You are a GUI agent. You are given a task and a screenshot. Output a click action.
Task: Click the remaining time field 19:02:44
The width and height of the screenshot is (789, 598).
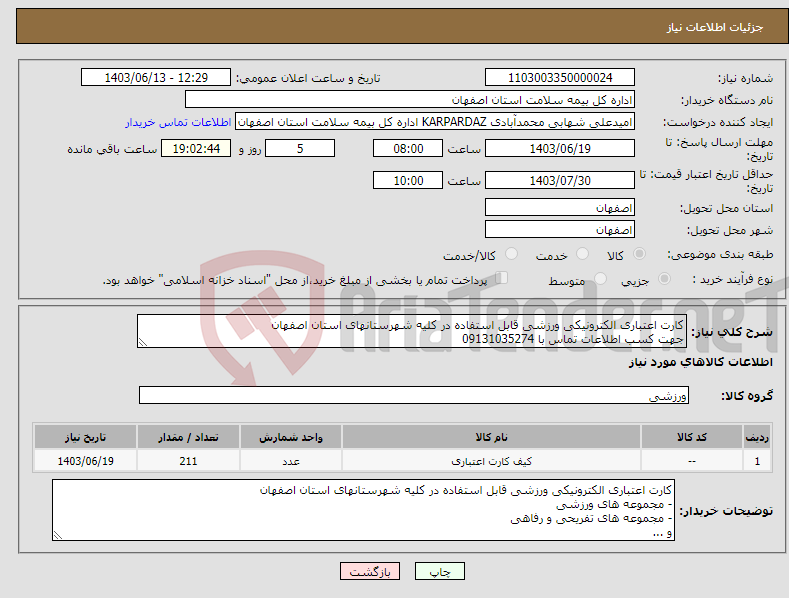tap(196, 148)
